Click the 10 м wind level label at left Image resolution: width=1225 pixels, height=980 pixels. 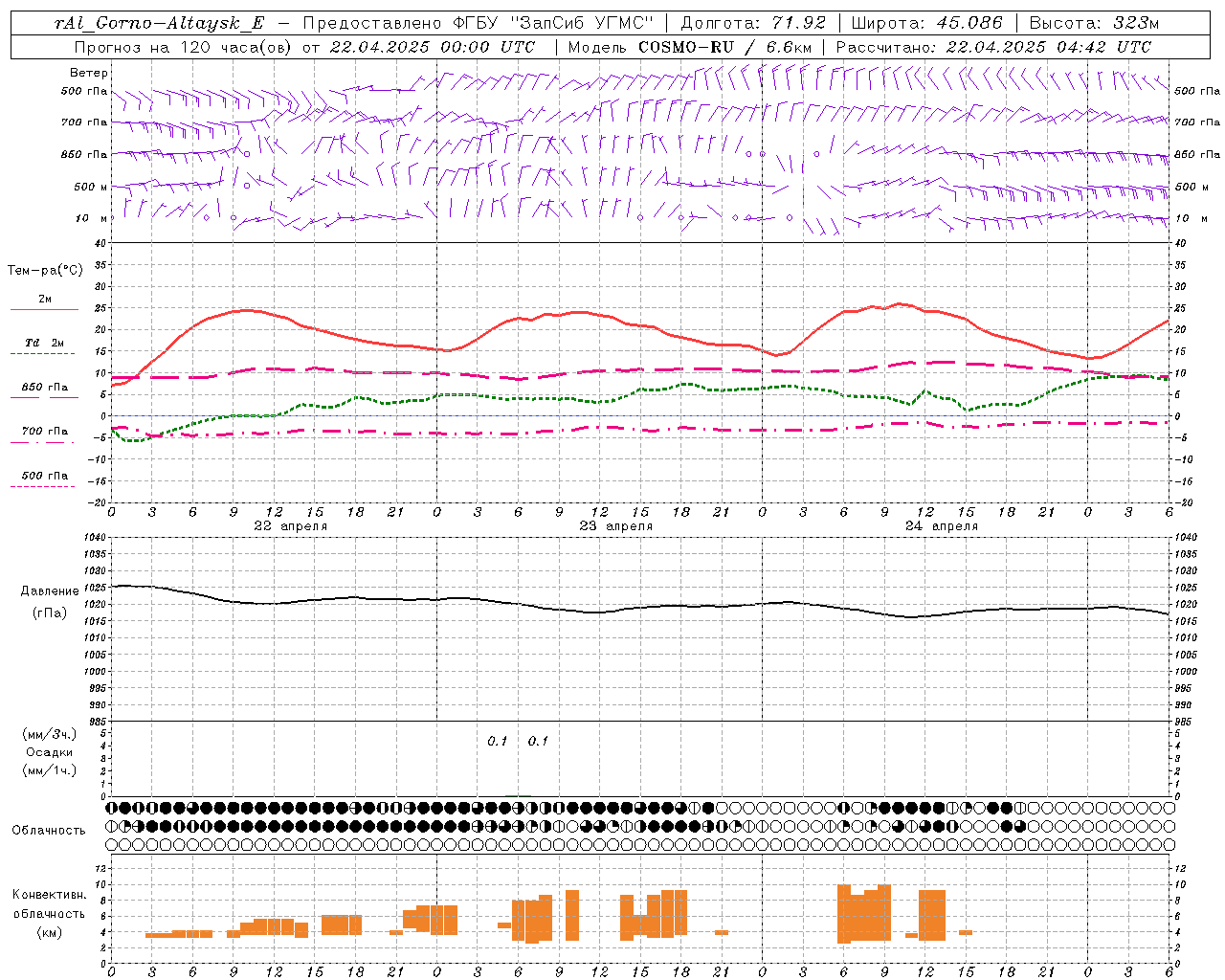point(91,218)
